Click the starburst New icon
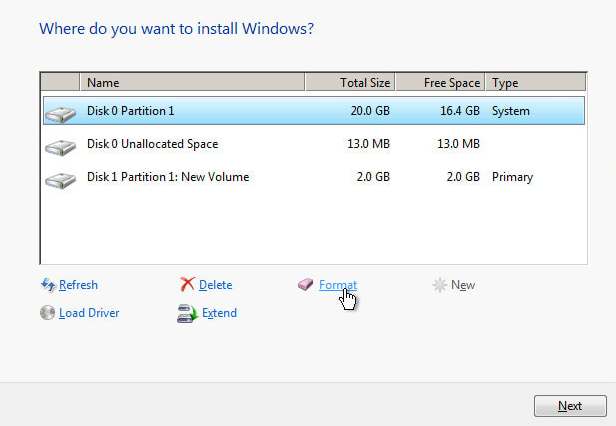Screen dimensions: 616x426 [x=440, y=285]
